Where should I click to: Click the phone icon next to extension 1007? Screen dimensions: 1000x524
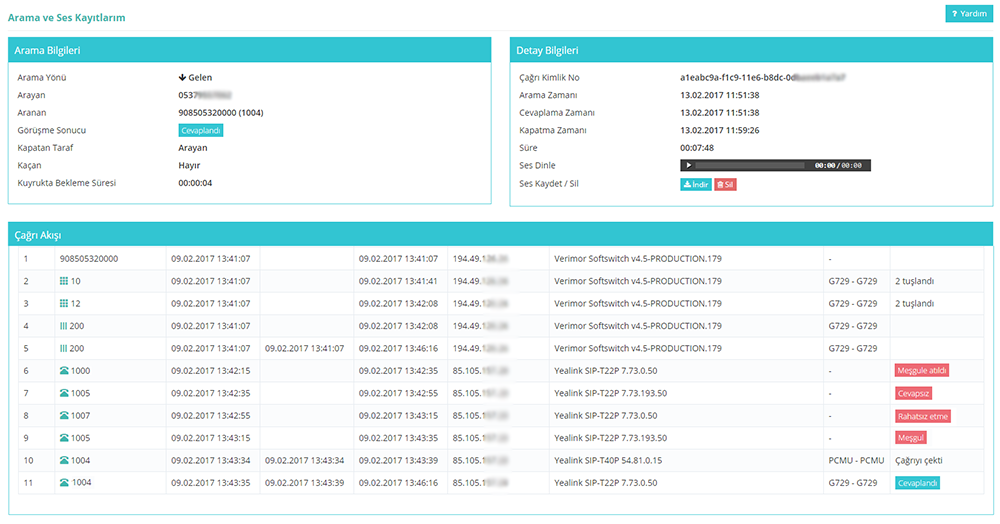64,415
